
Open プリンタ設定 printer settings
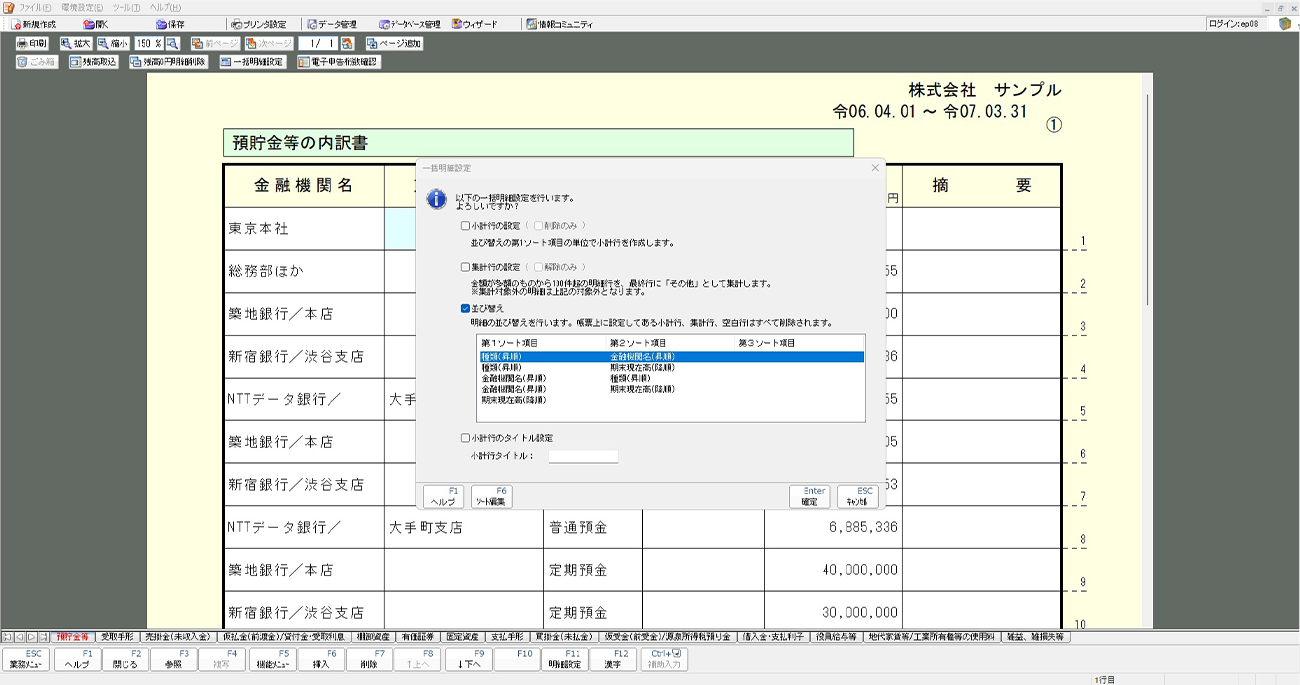pos(258,24)
